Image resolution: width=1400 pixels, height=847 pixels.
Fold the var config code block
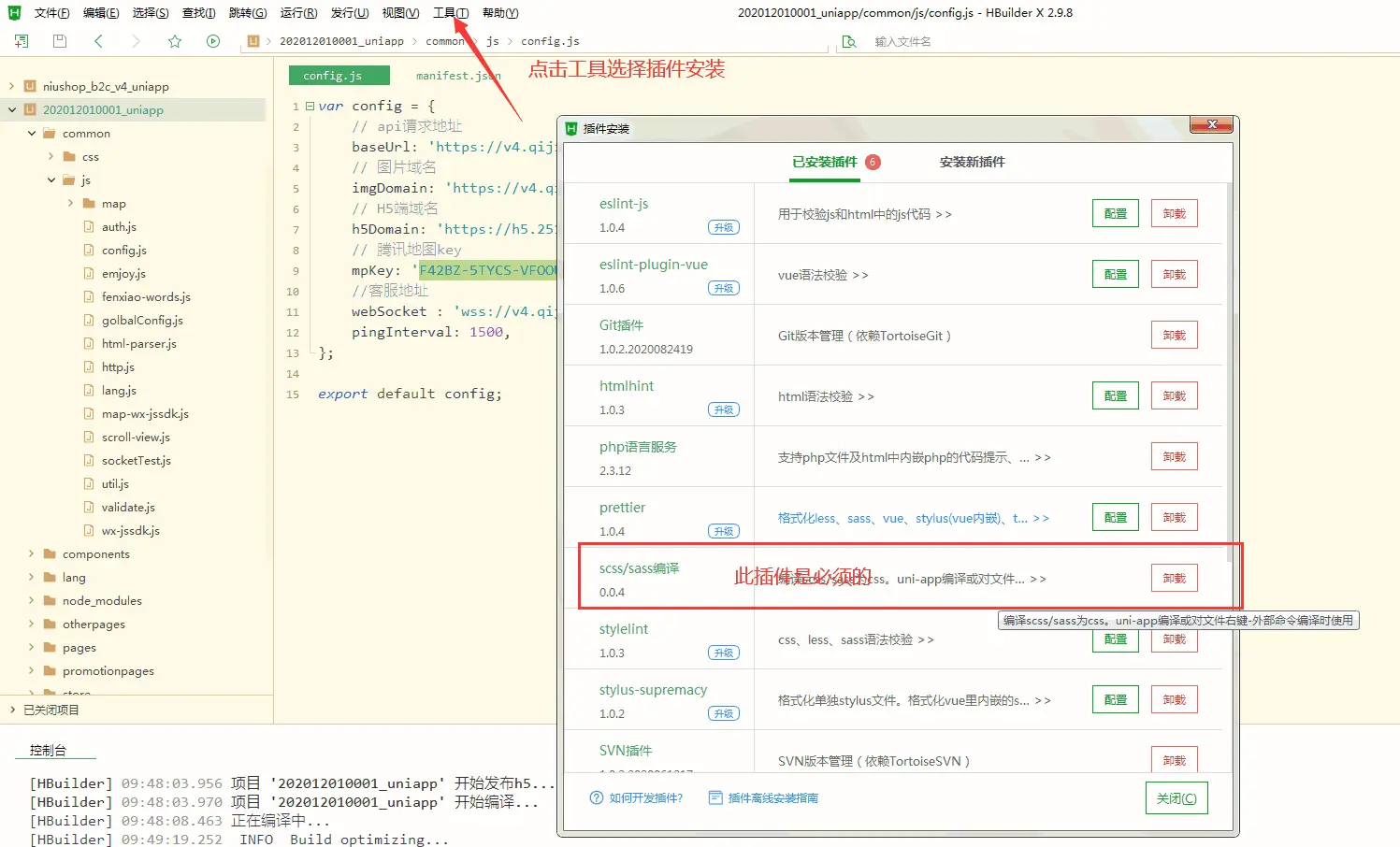click(x=310, y=107)
